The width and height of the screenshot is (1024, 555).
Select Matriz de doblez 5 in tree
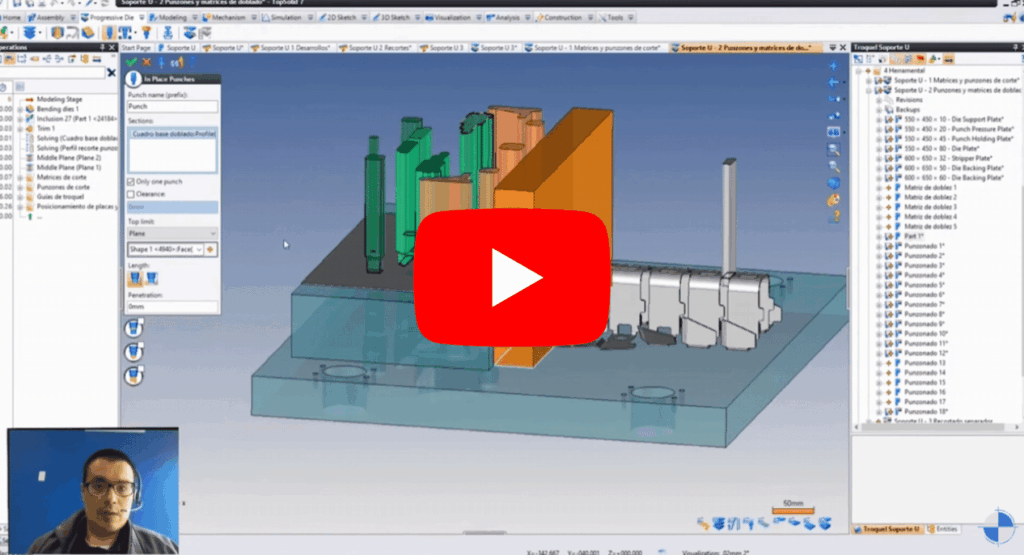[x=931, y=227]
